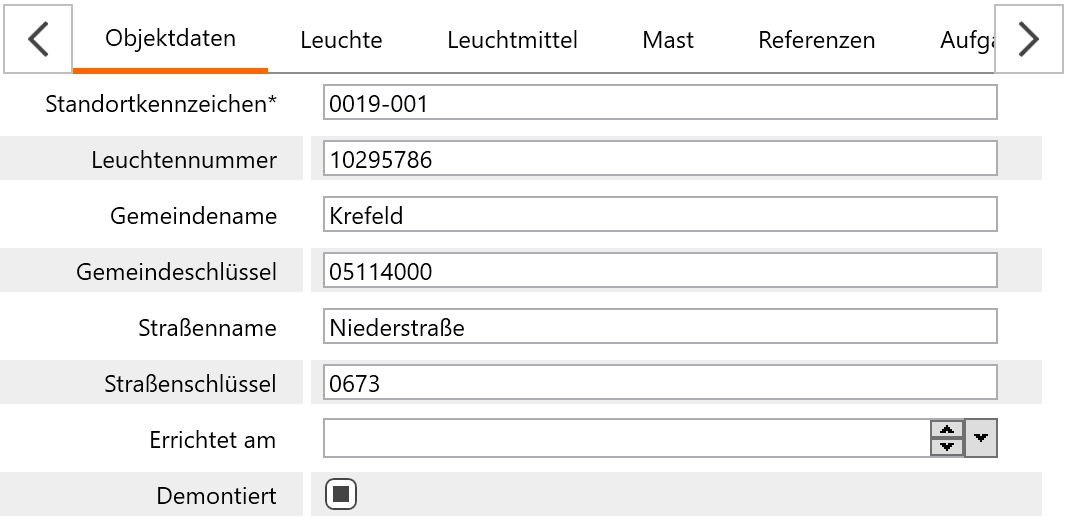Open the Leuchte tab
1076x520 pixels.
[x=341, y=41]
